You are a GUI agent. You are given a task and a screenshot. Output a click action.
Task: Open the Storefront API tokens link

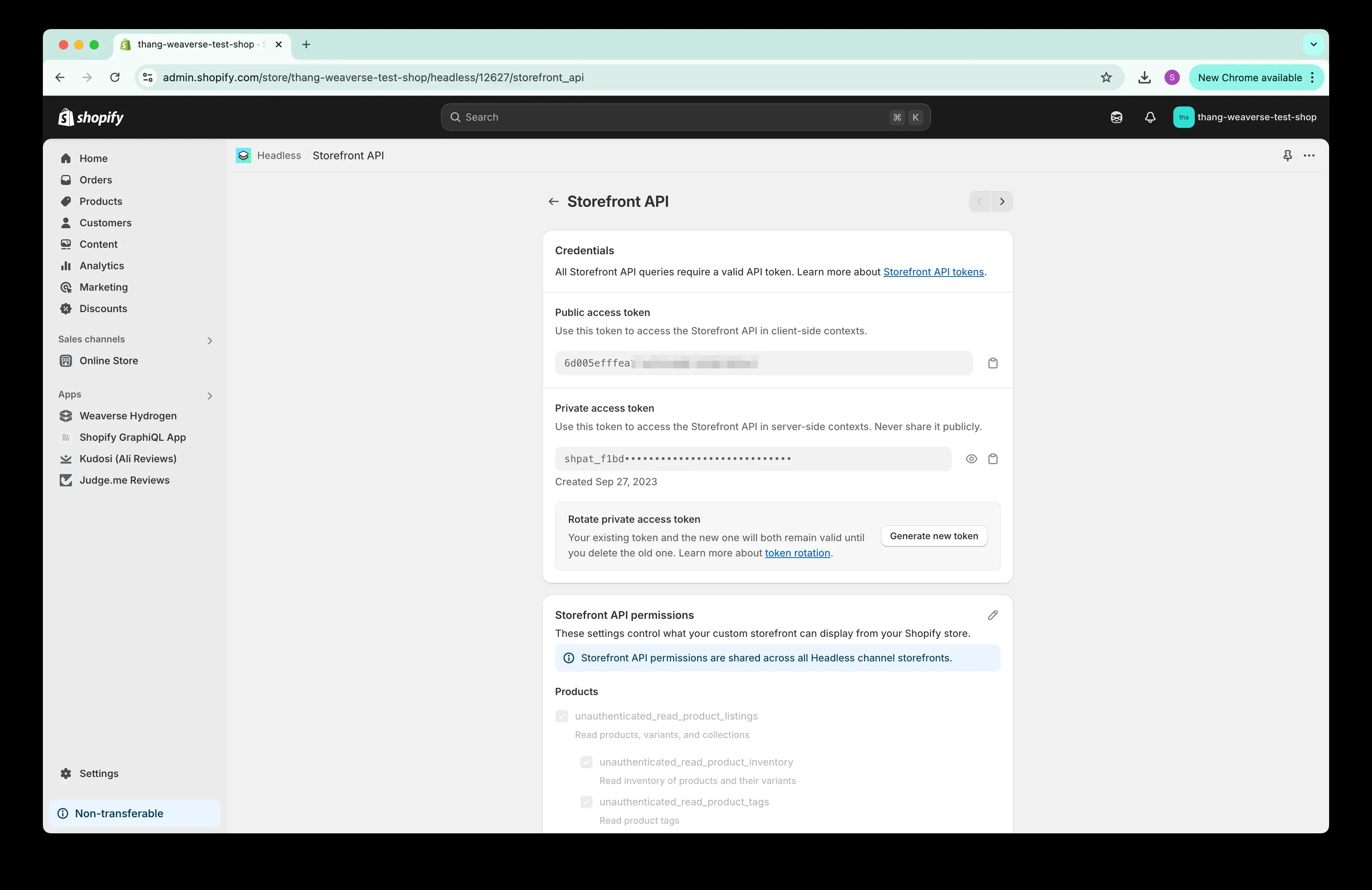click(933, 272)
